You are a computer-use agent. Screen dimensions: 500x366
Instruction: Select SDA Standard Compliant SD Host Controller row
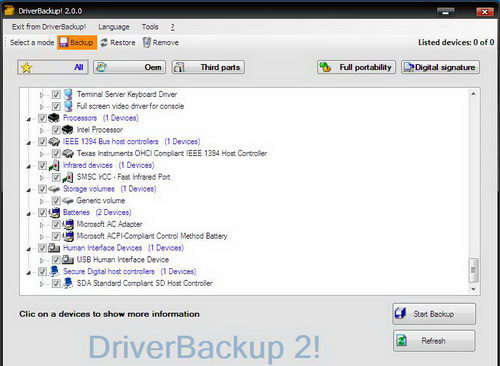coord(145,283)
